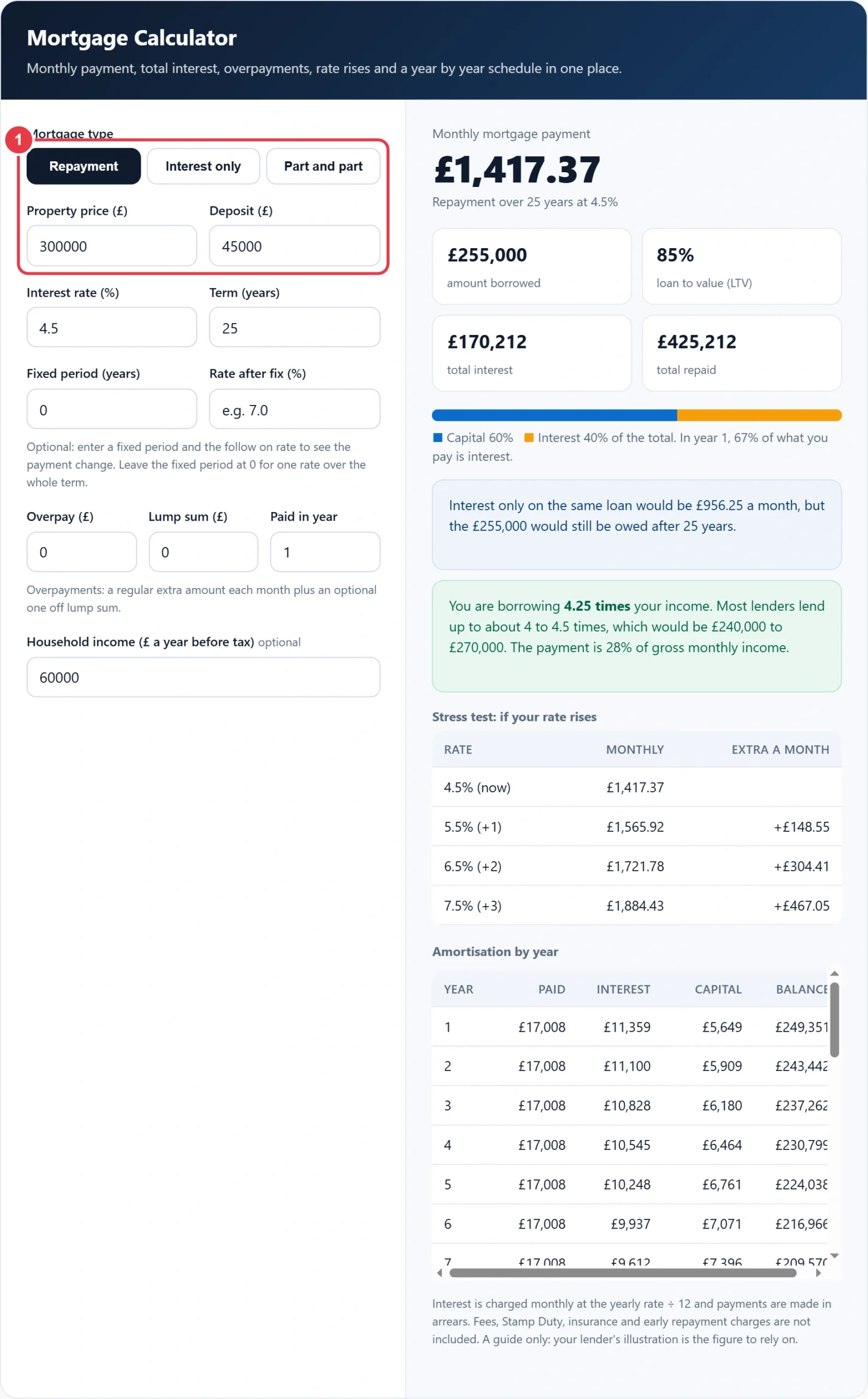Click the blue Capital portion of the bar

point(554,415)
